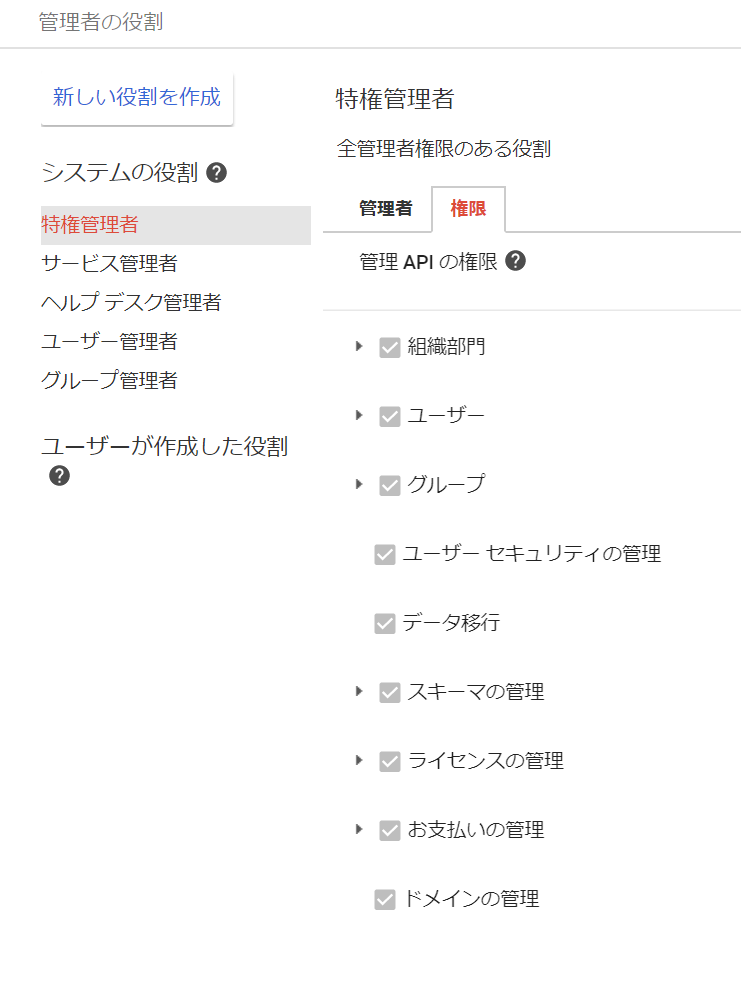741x990 pixels.
Task: Expand the お支払いの管理 permission tree
Action: pyautogui.click(x=359, y=830)
